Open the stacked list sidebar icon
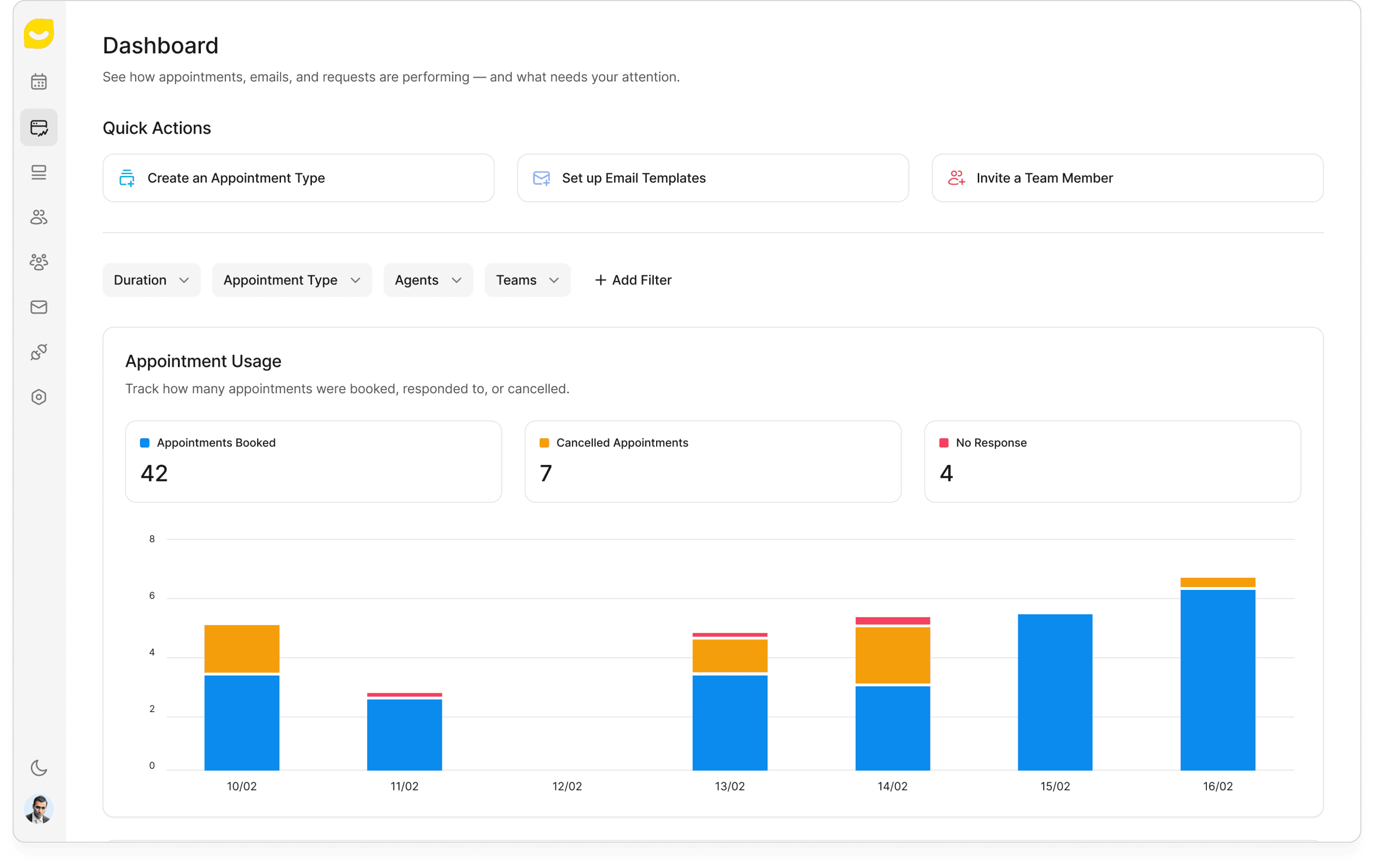 [x=39, y=172]
